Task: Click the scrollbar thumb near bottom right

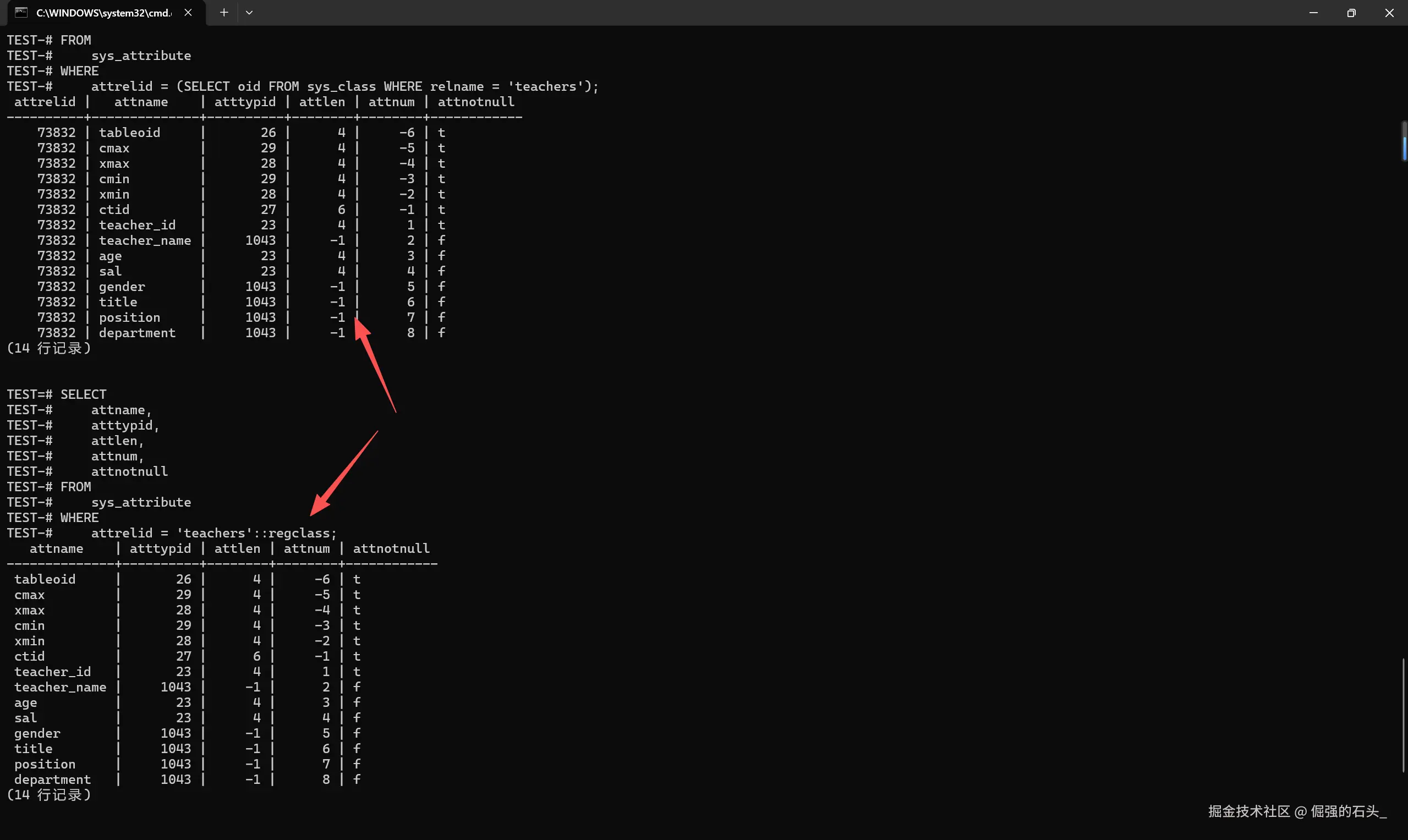Action: point(1404,715)
